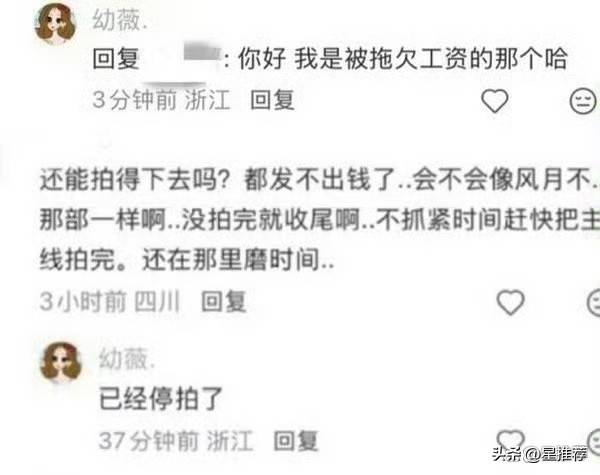The width and height of the screenshot is (600, 475).
Task: Tap the comment text 你好 我是被拖欠工资的那个哈
Action: click(x=403, y=59)
